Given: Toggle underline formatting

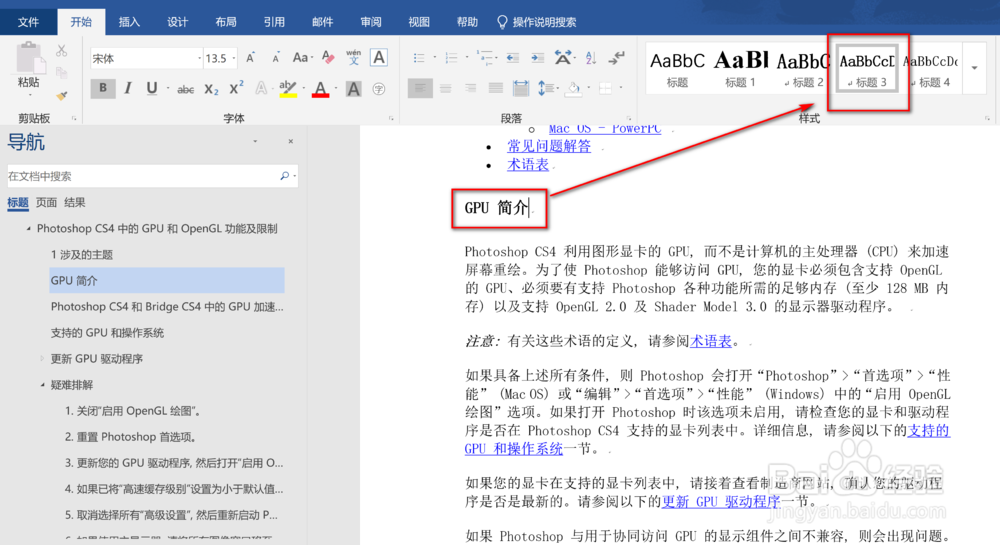Looking at the screenshot, I should (x=152, y=89).
